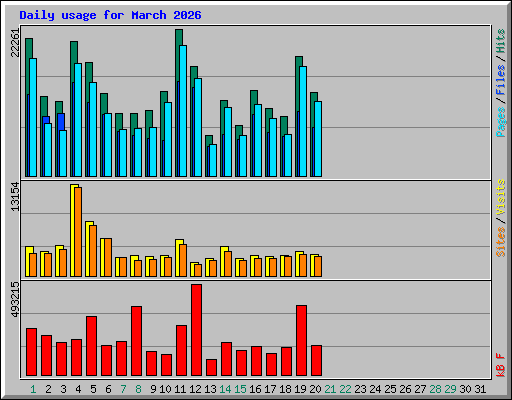Select day 31 on the date axis
Viewport: 512px width, 400px height.
tap(480, 389)
